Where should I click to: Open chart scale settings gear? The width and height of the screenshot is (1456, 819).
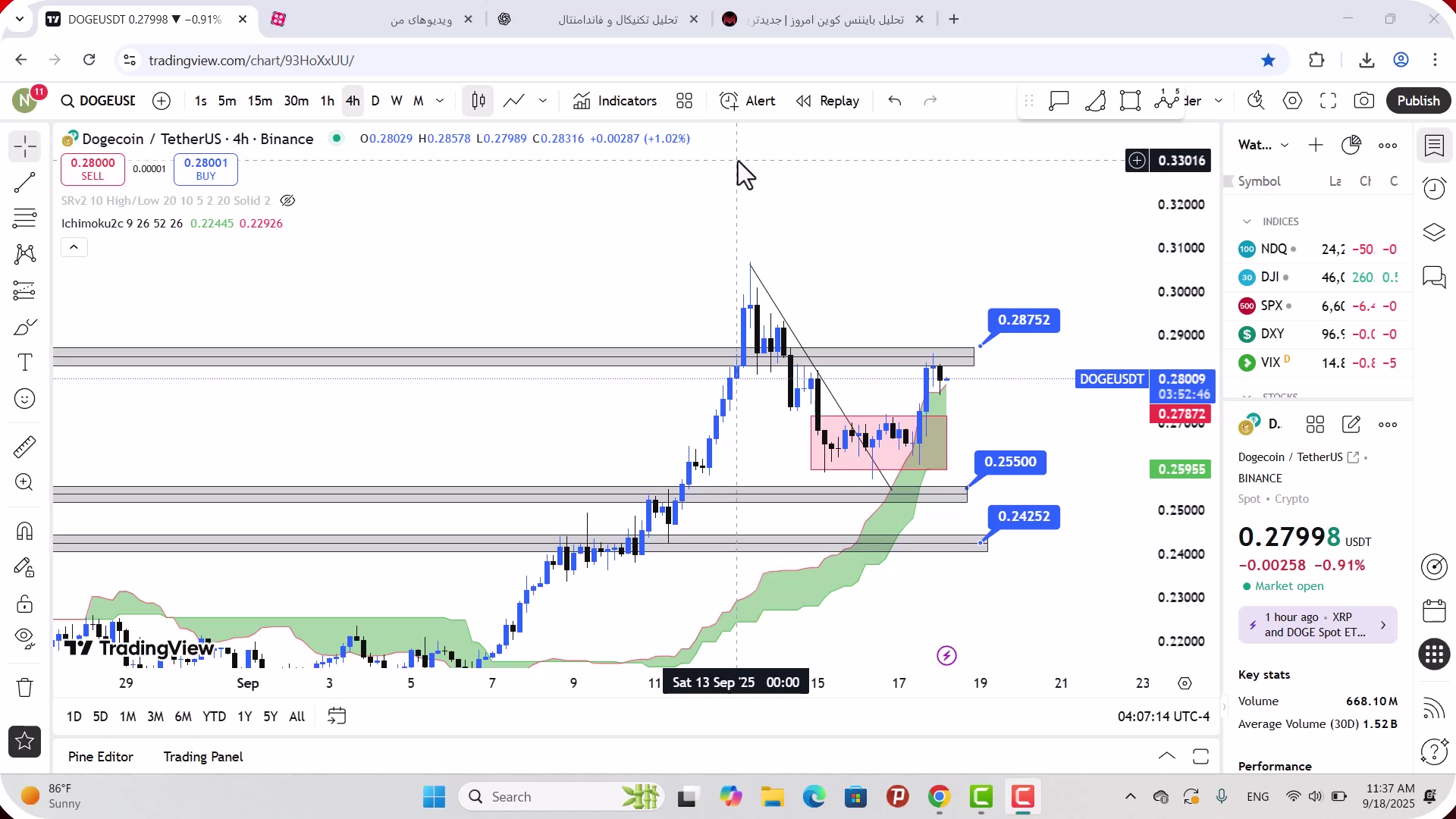tap(1185, 683)
